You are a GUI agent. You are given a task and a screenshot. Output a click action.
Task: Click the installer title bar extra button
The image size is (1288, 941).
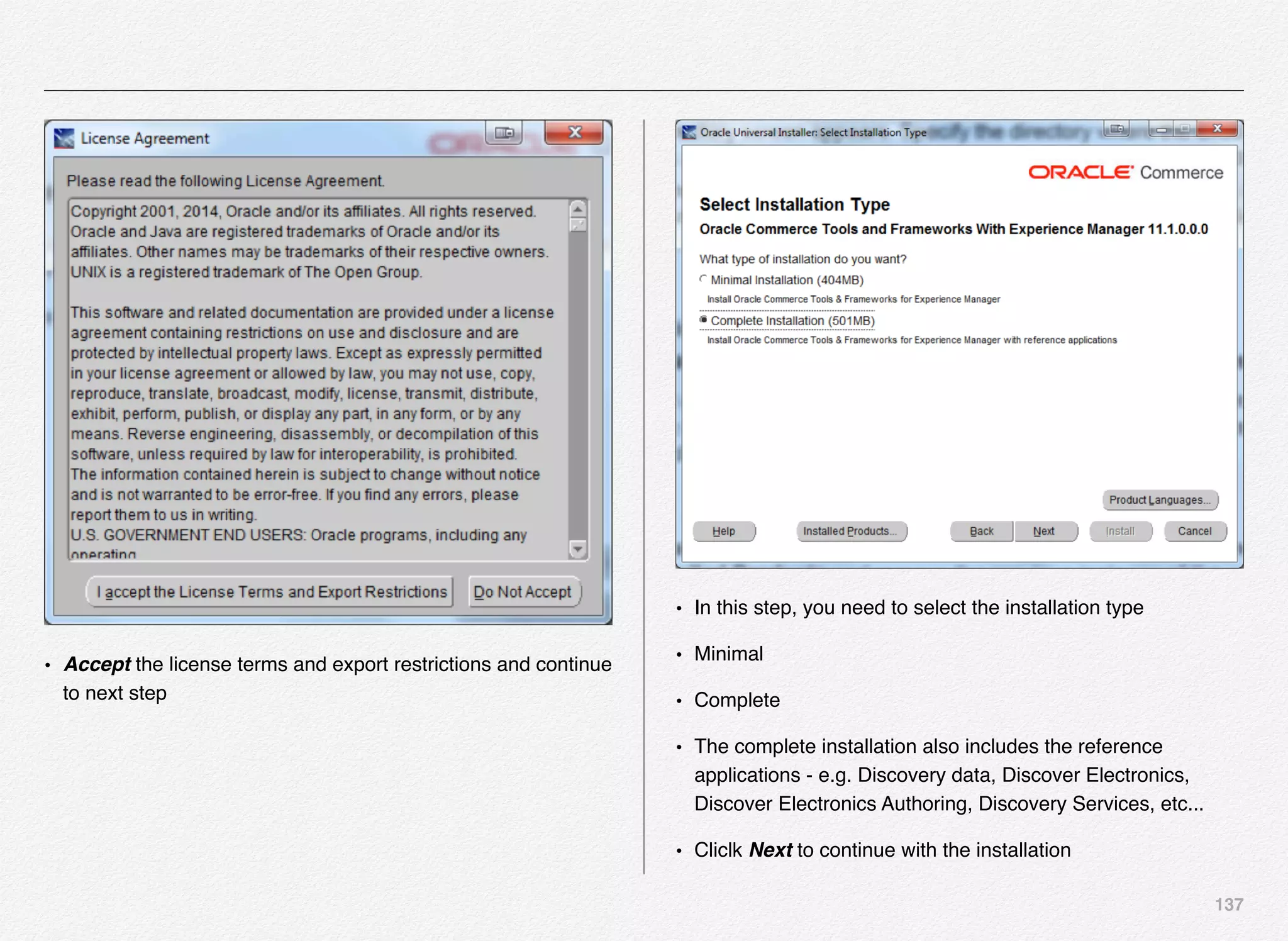1117,129
